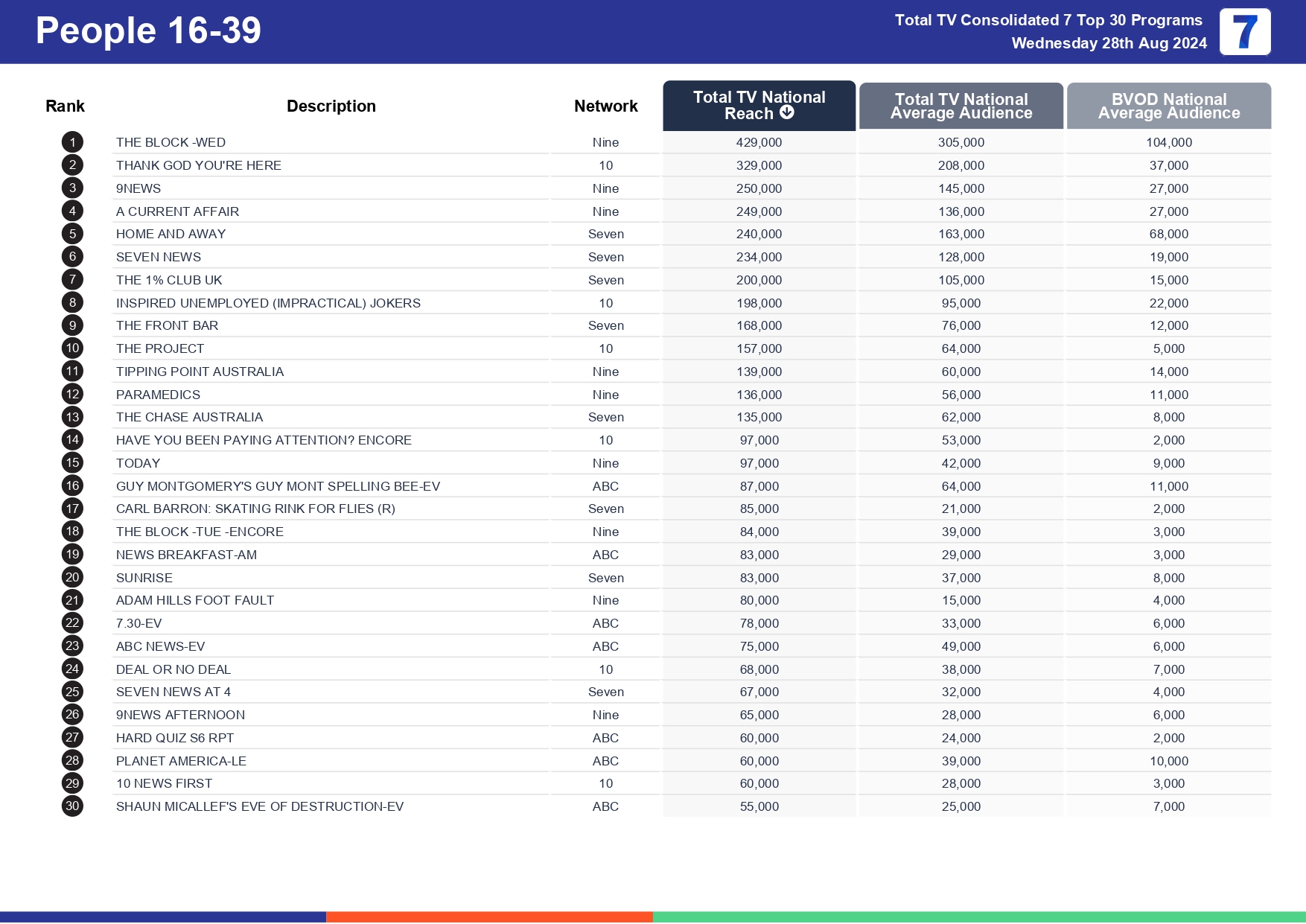Click the rank 20 circle badge
Screen dimensions: 1306x924
click(71, 578)
